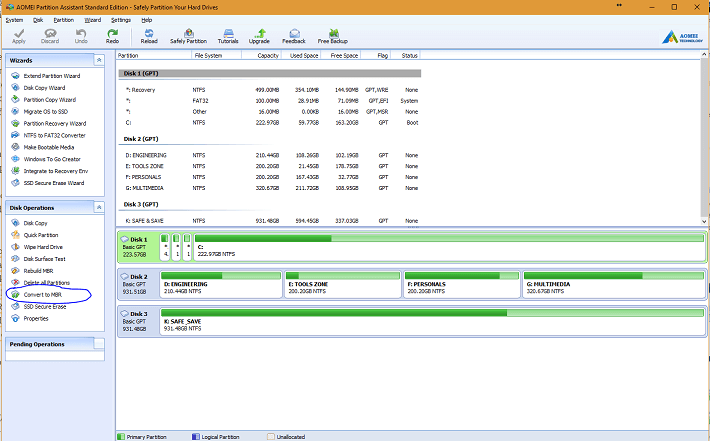
Task: Select K: SAFE & SAVE list row
Action: pyautogui.click(x=270, y=220)
